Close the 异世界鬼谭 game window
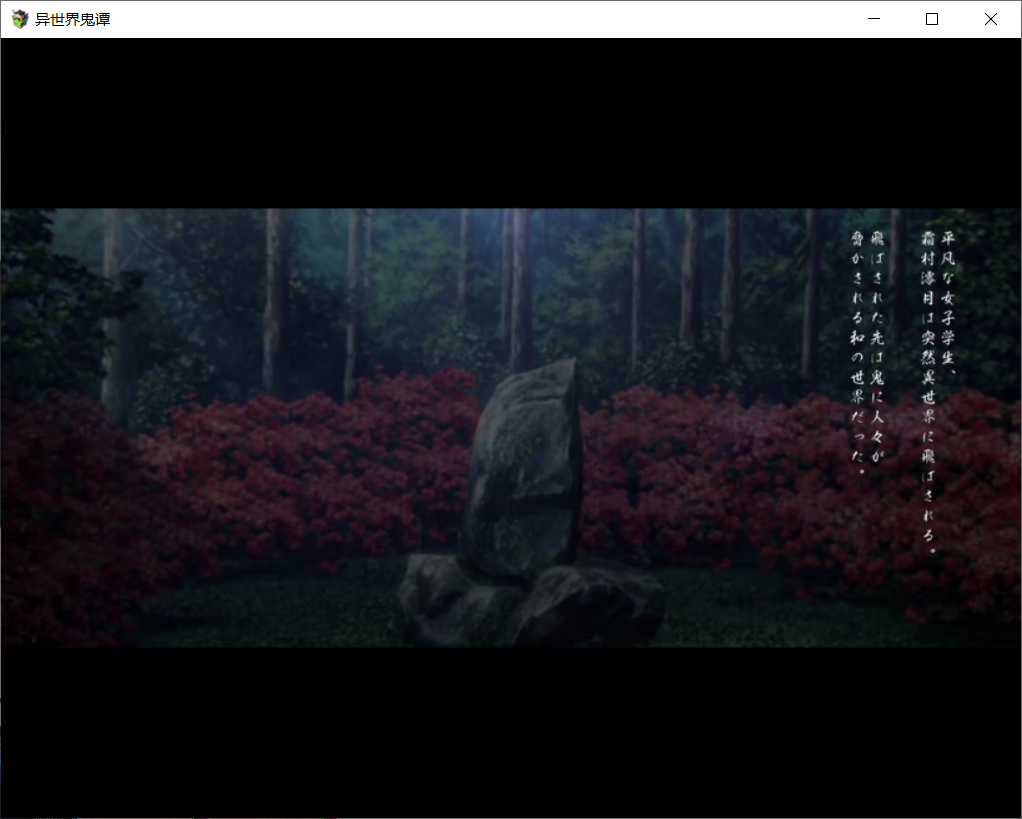 tap(991, 19)
